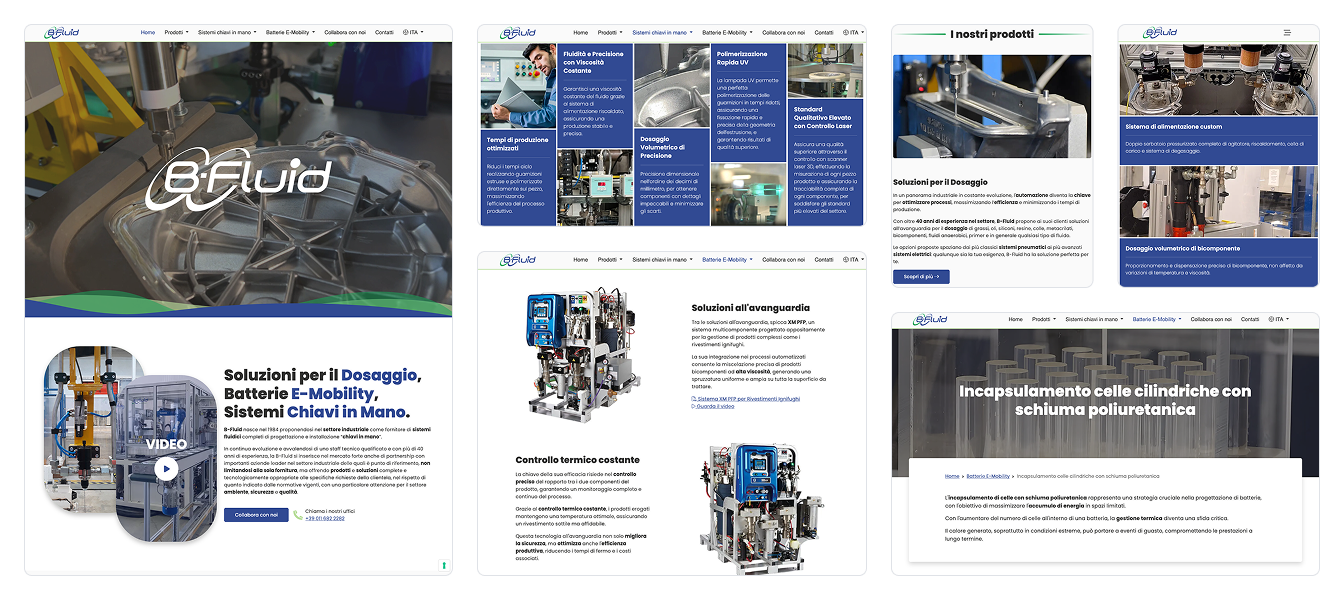
Task: Open the hamburger menu in mobile view
Action: coord(1287,33)
